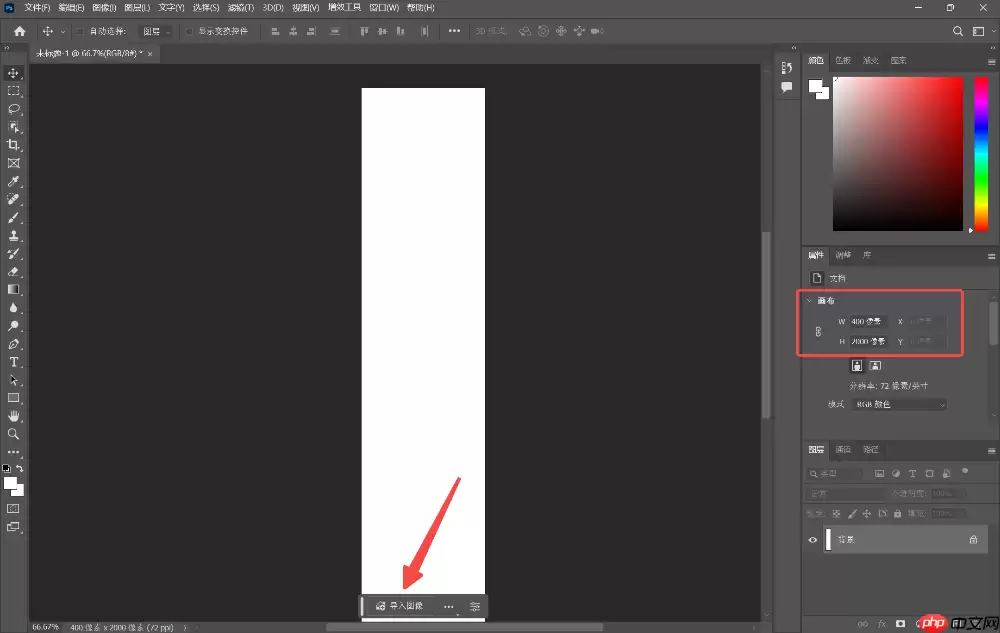Open the RGB 颜色 mode dropdown

897,403
